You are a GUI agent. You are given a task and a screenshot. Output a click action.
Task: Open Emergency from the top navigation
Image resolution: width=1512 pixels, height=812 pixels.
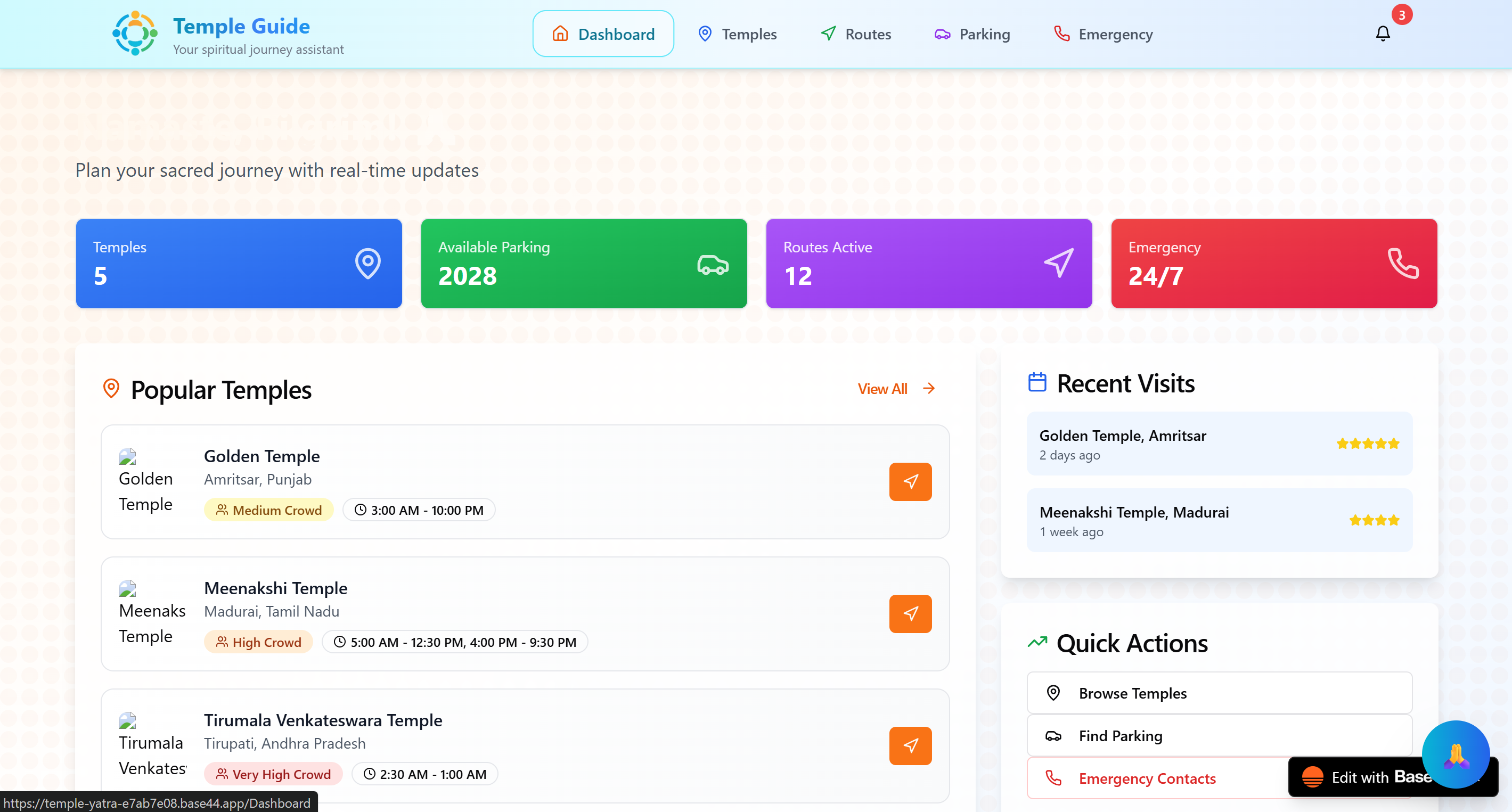click(1104, 34)
